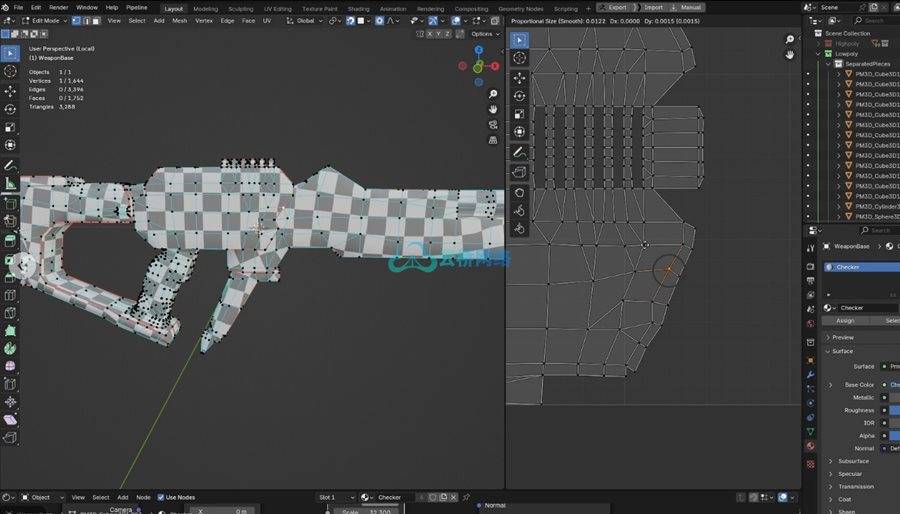Open the Edit Mode dropdown
The width and height of the screenshot is (900, 514).
click(x=48, y=20)
